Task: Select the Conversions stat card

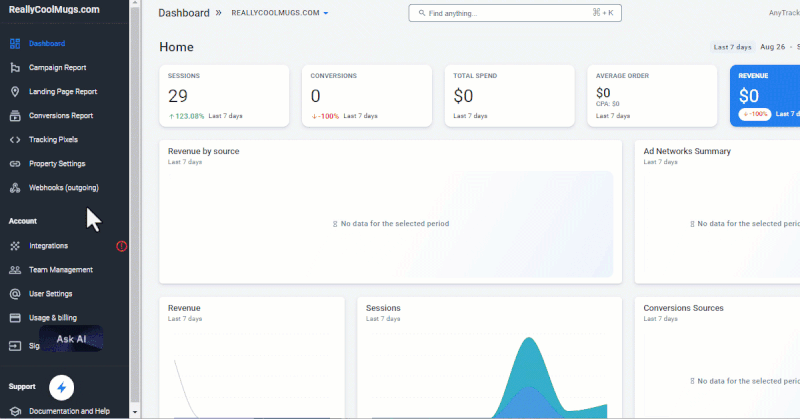Action: (367, 96)
